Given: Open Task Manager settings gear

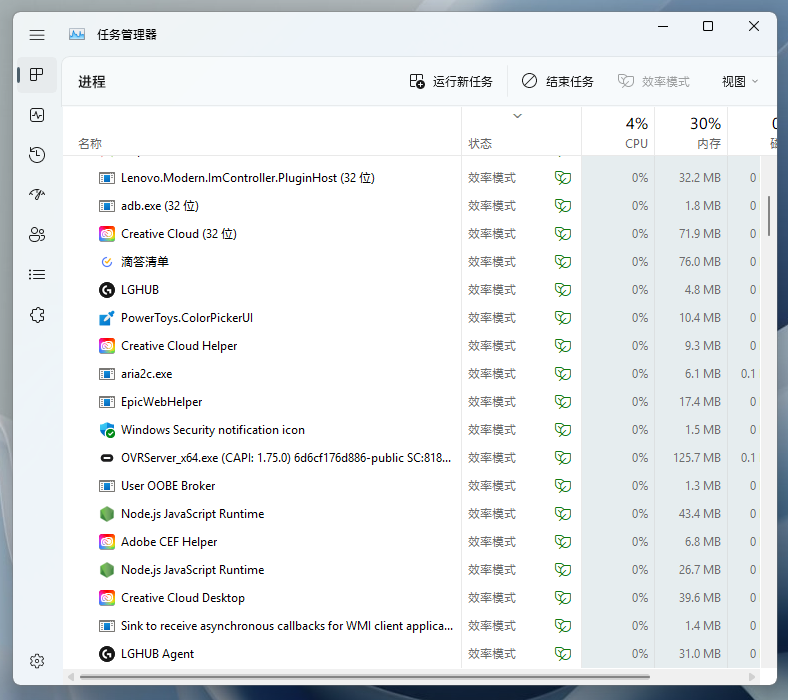Looking at the screenshot, I should 37,661.
